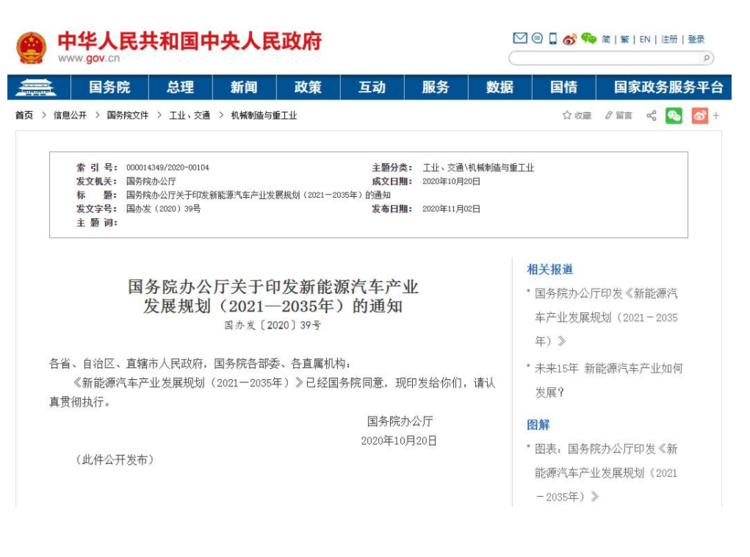Click the chat bubble icon in header
The width and height of the screenshot is (750, 557).
(537, 38)
